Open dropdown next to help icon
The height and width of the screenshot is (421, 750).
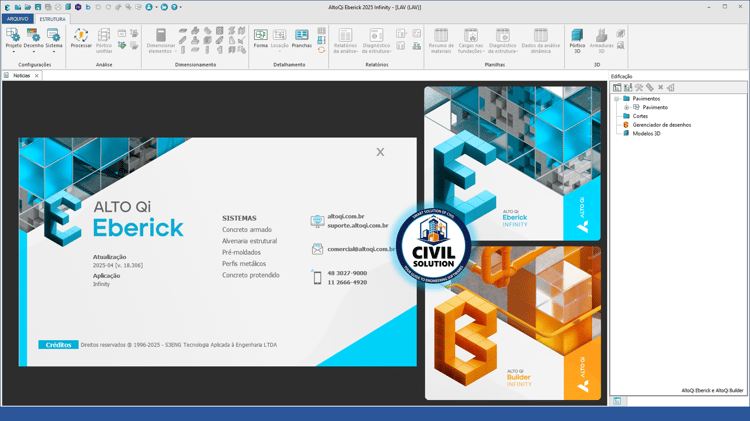180,7
